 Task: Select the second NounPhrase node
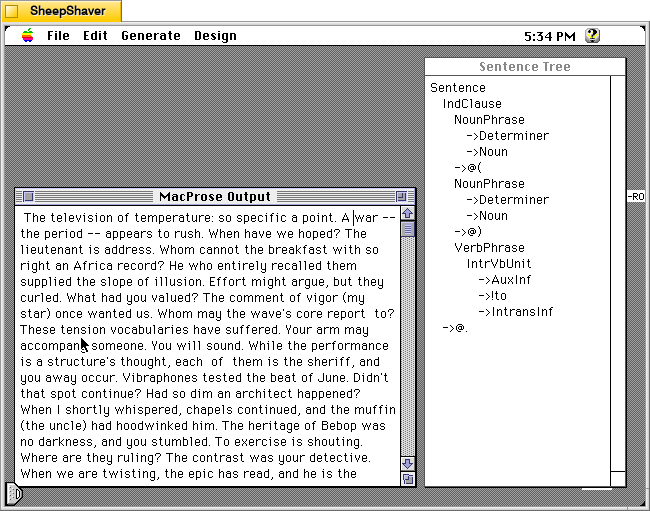[x=489, y=184]
